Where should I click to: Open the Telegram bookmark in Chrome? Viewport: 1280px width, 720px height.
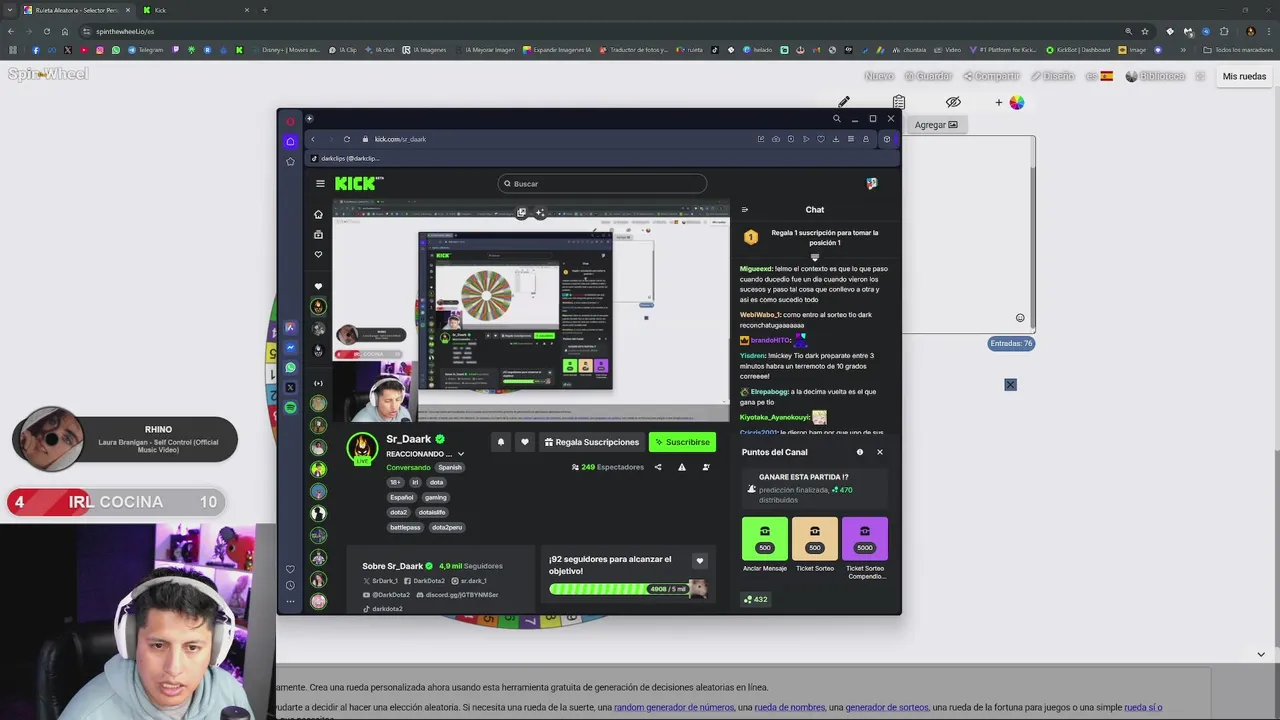[146, 49]
